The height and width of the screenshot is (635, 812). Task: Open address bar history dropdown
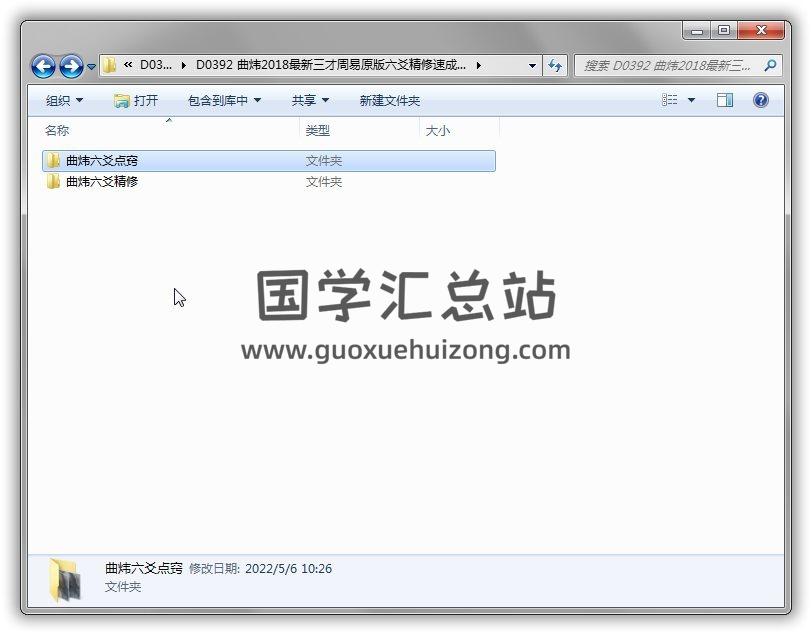[532, 66]
